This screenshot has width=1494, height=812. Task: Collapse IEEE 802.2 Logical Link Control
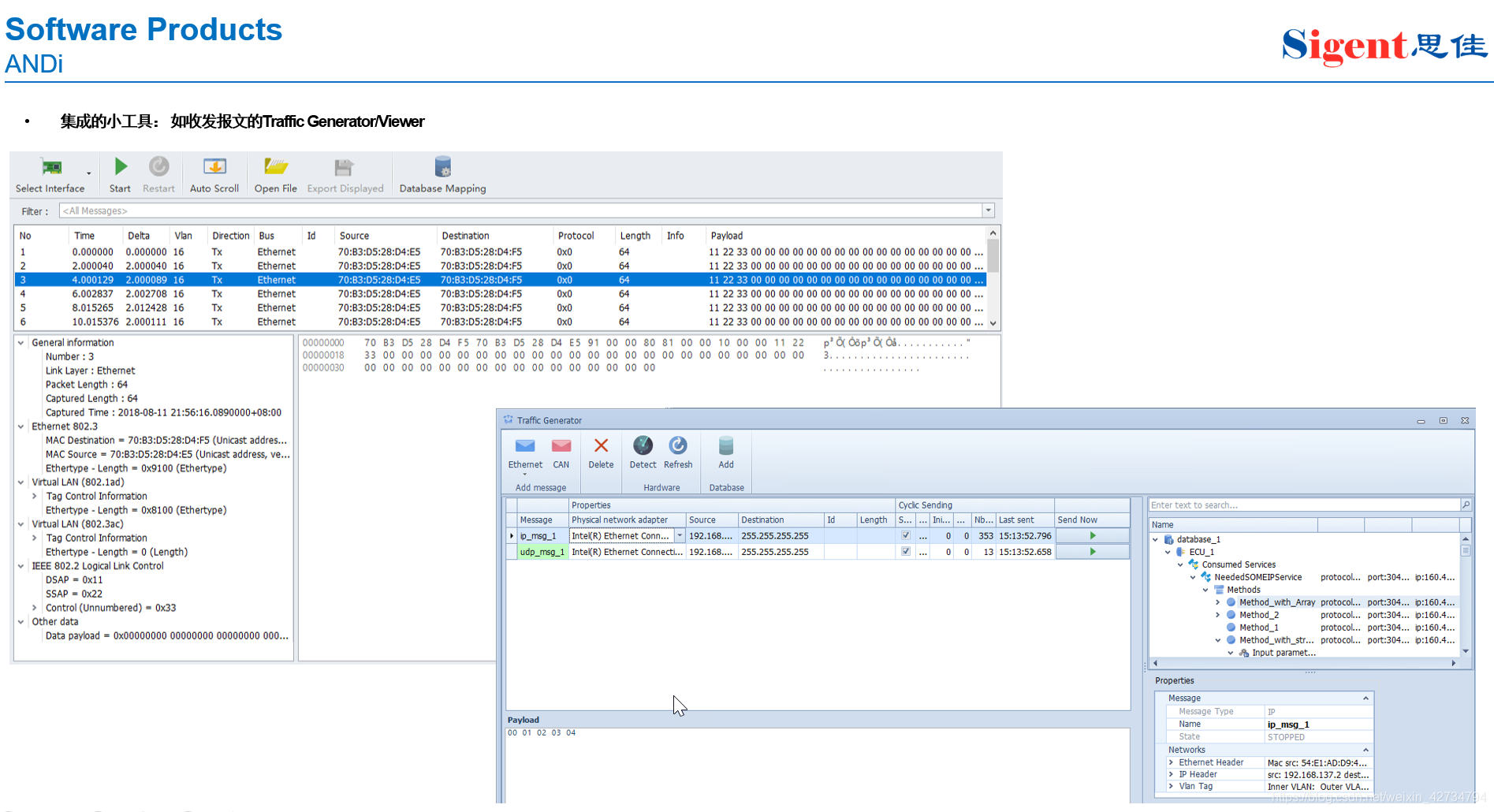pyautogui.click(x=21, y=566)
